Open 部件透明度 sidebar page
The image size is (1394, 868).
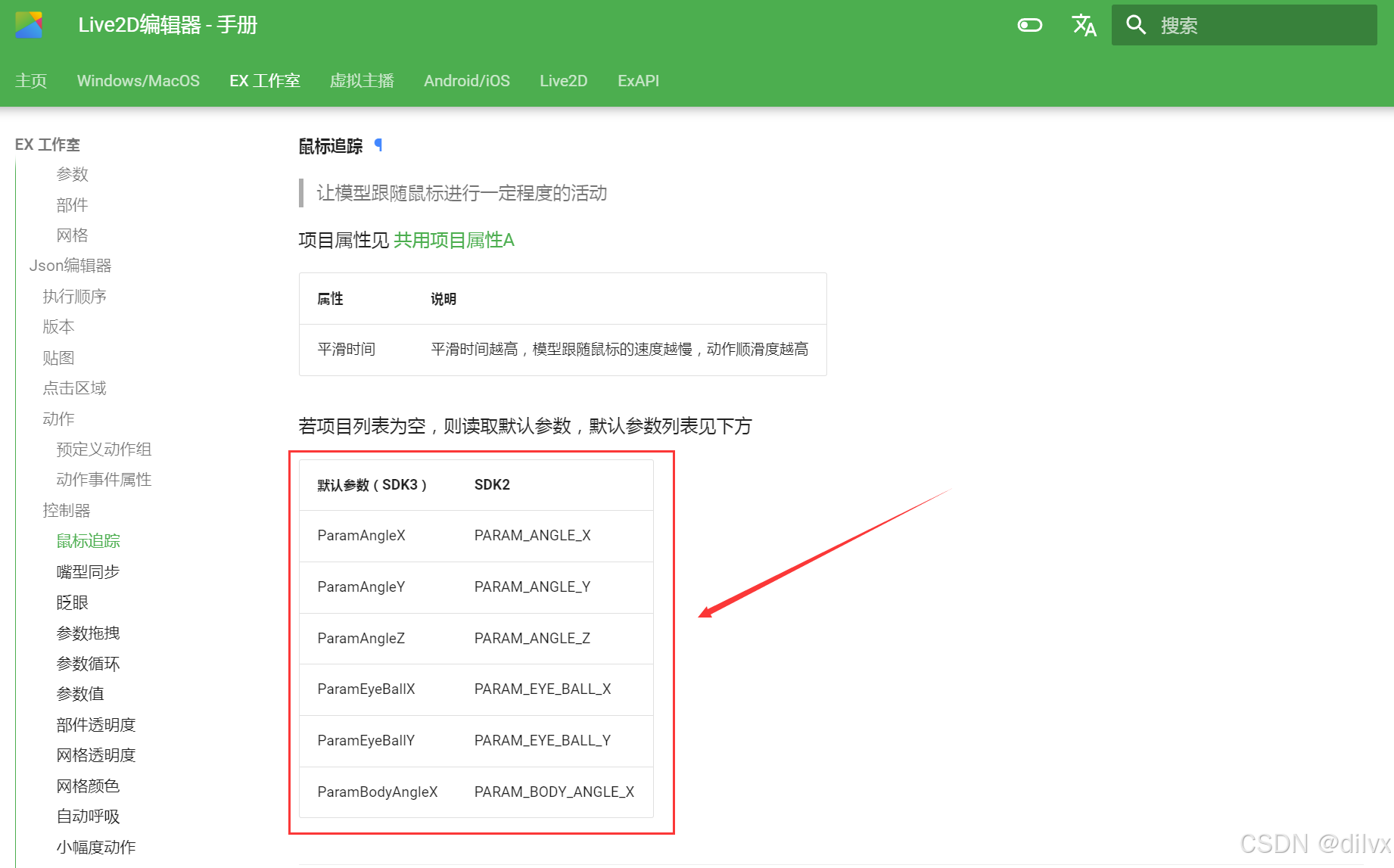click(96, 725)
